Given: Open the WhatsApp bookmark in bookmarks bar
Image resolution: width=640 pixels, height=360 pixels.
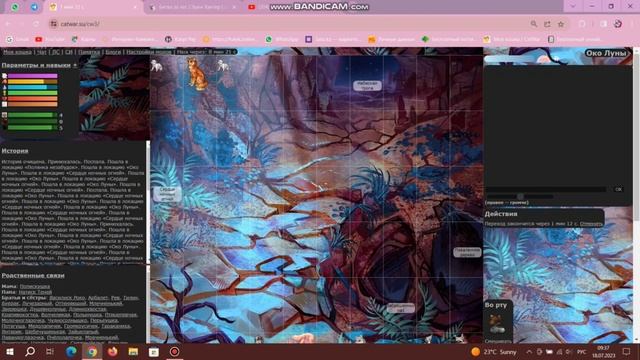Looking at the screenshot, I should [x=282, y=39].
